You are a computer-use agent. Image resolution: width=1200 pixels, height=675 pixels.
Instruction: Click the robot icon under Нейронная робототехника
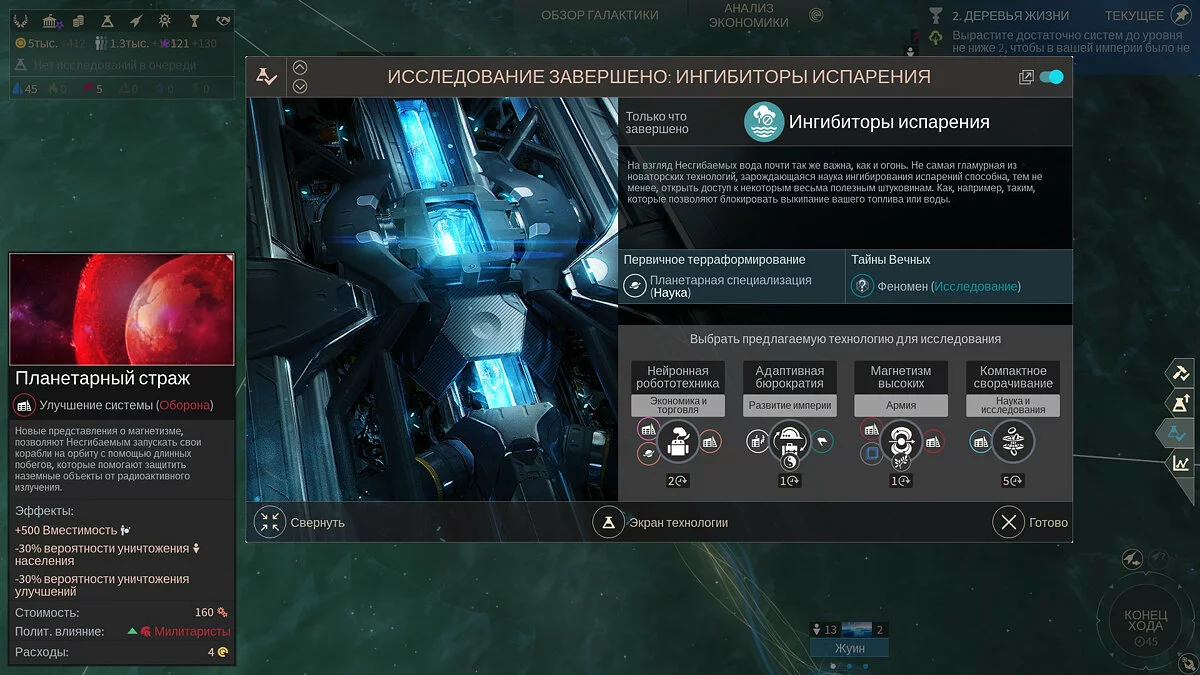pyautogui.click(x=678, y=441)
